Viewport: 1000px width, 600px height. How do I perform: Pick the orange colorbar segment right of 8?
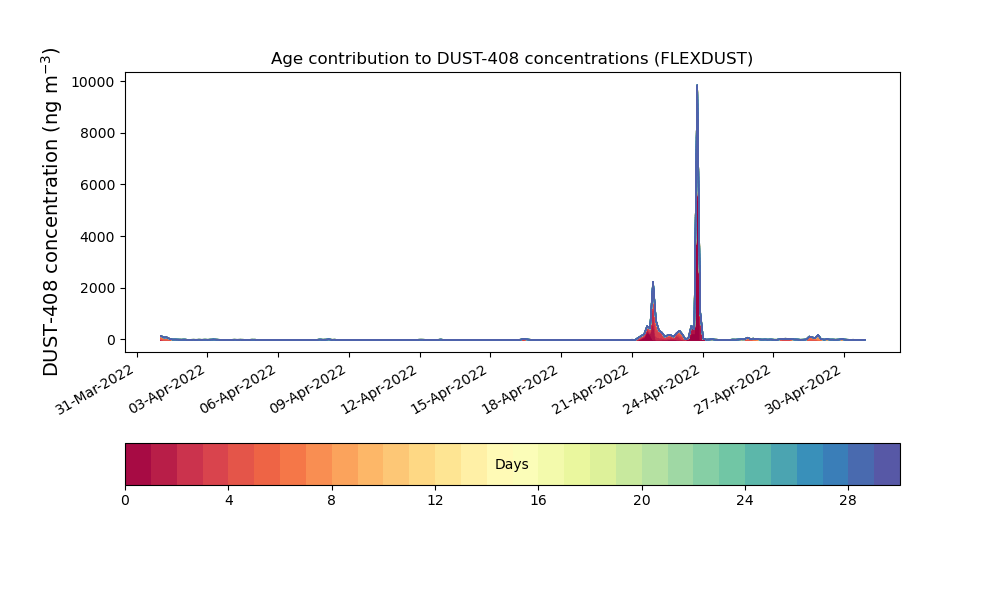click(345, 465)
